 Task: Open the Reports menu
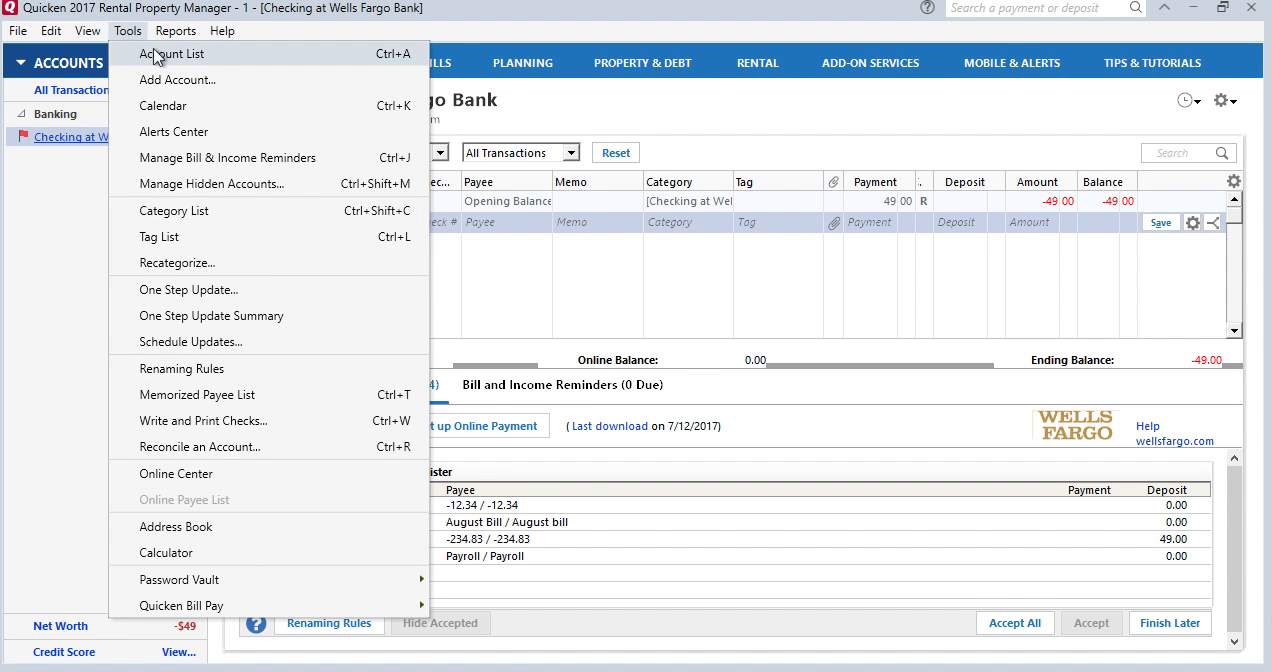(176, 31)
